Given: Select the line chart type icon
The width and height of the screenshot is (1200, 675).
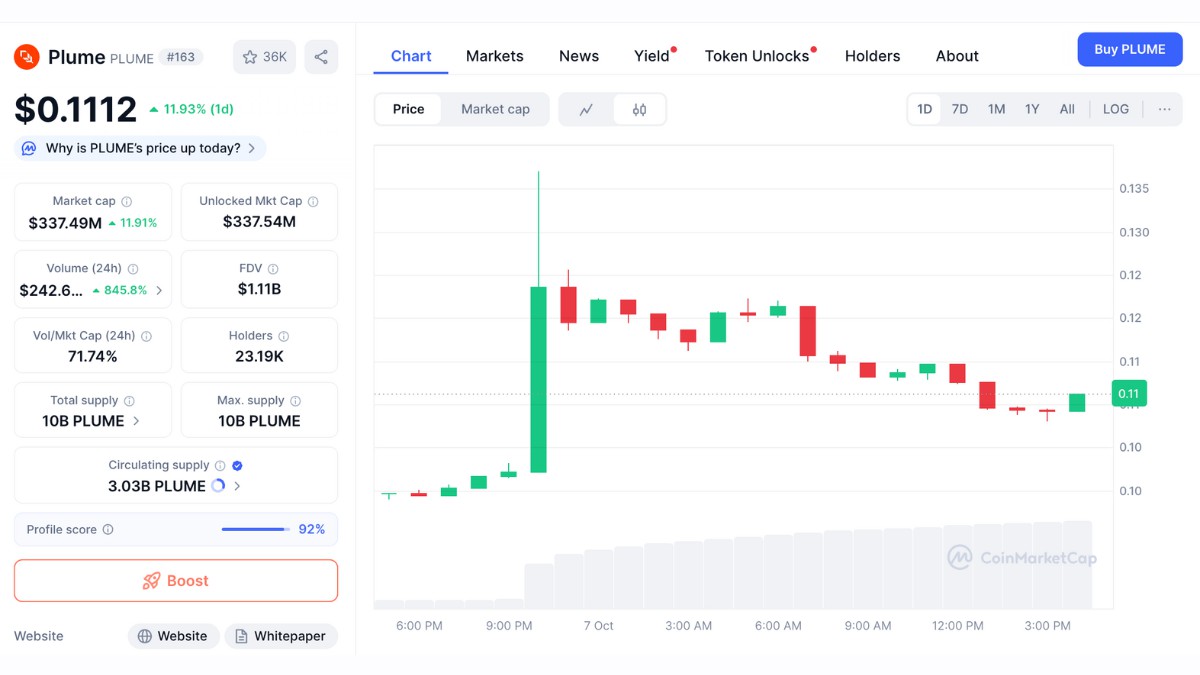Looking at the screenshot, I should (587, 109).
